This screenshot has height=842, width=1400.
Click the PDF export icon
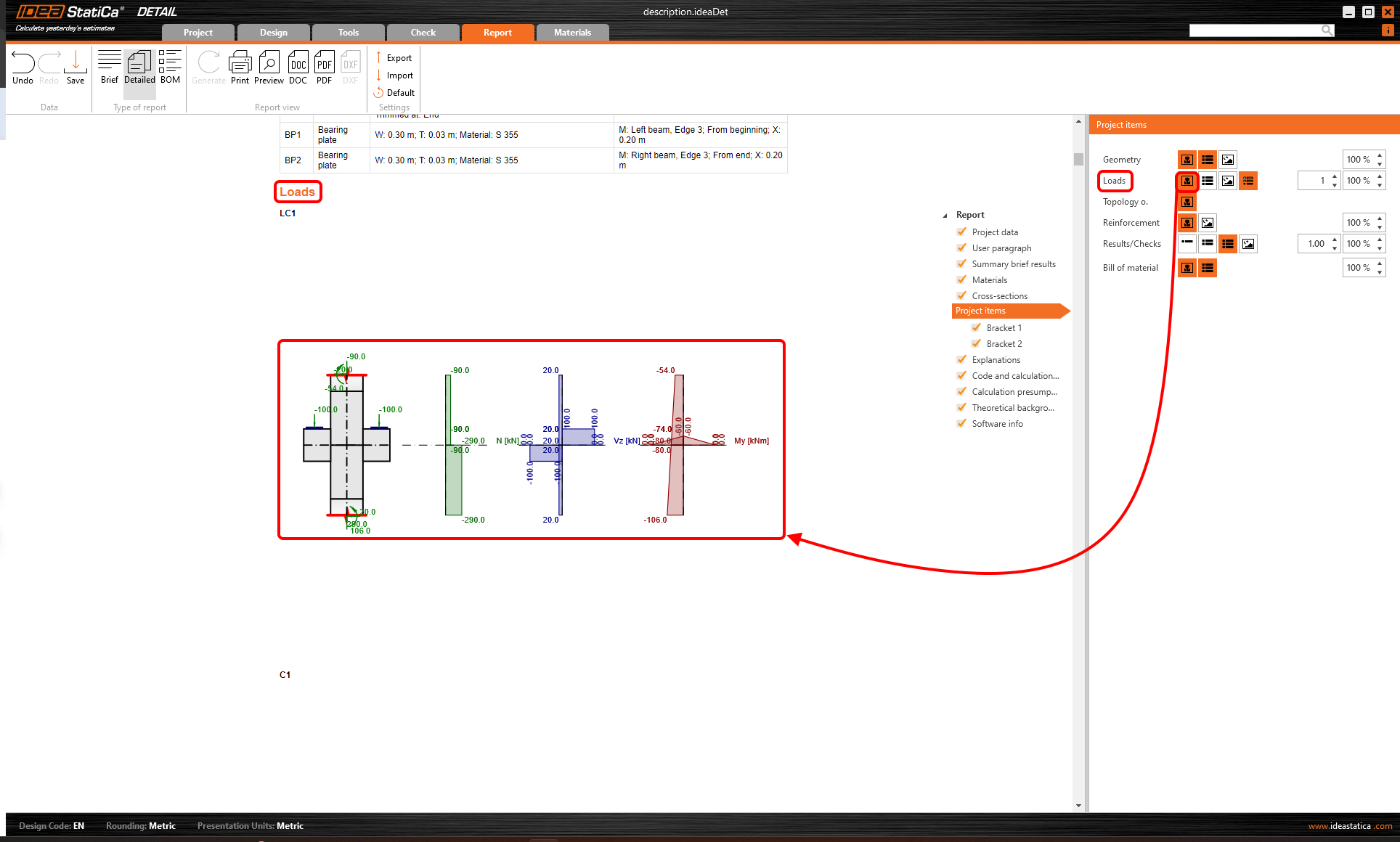(324, 68)
